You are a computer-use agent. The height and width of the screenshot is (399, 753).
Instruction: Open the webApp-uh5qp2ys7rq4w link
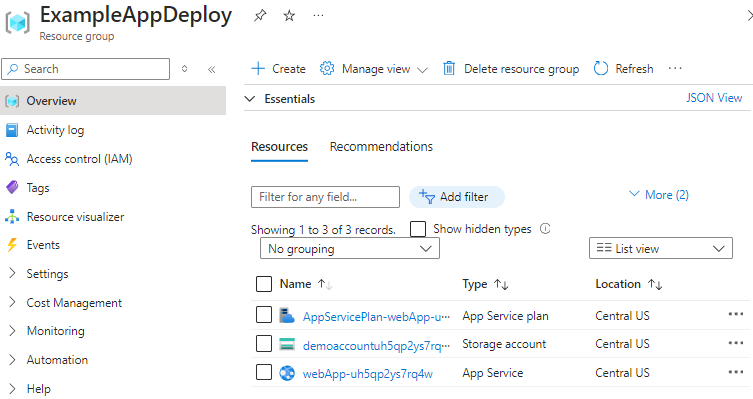pos(368,374)
